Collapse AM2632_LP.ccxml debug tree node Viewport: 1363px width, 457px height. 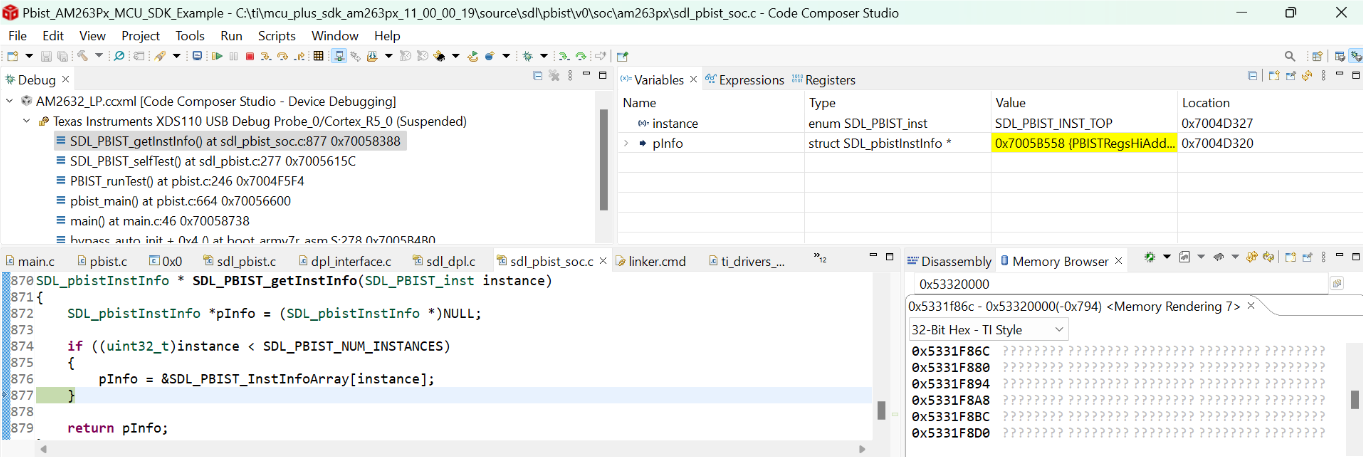pos(9,101)
